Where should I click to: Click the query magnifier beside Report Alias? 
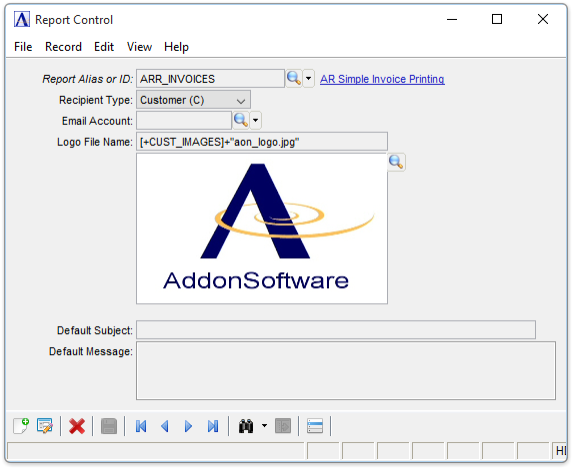(294, 78)
